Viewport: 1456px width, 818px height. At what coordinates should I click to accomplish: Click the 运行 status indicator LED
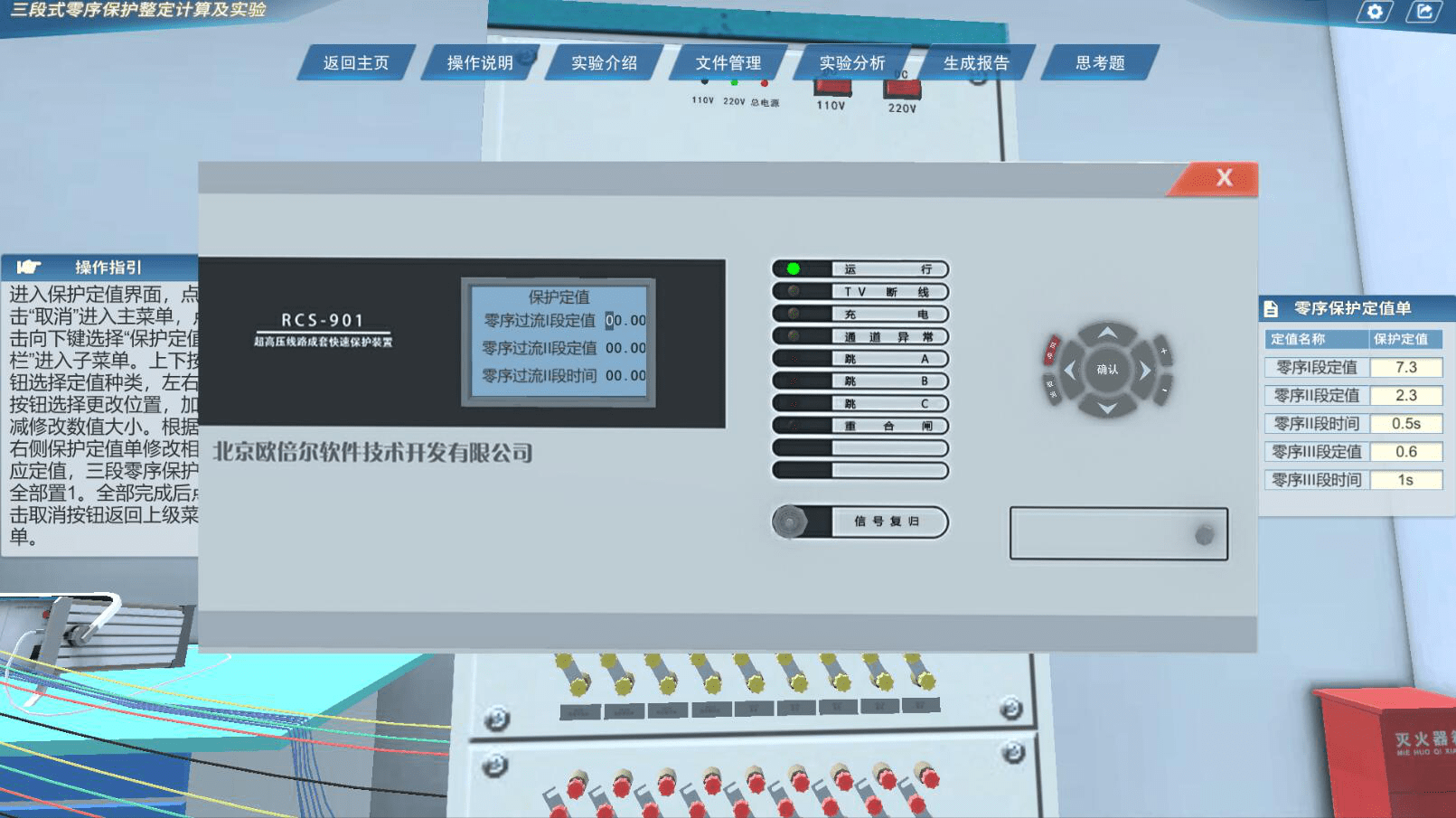(x=793, y=269)
